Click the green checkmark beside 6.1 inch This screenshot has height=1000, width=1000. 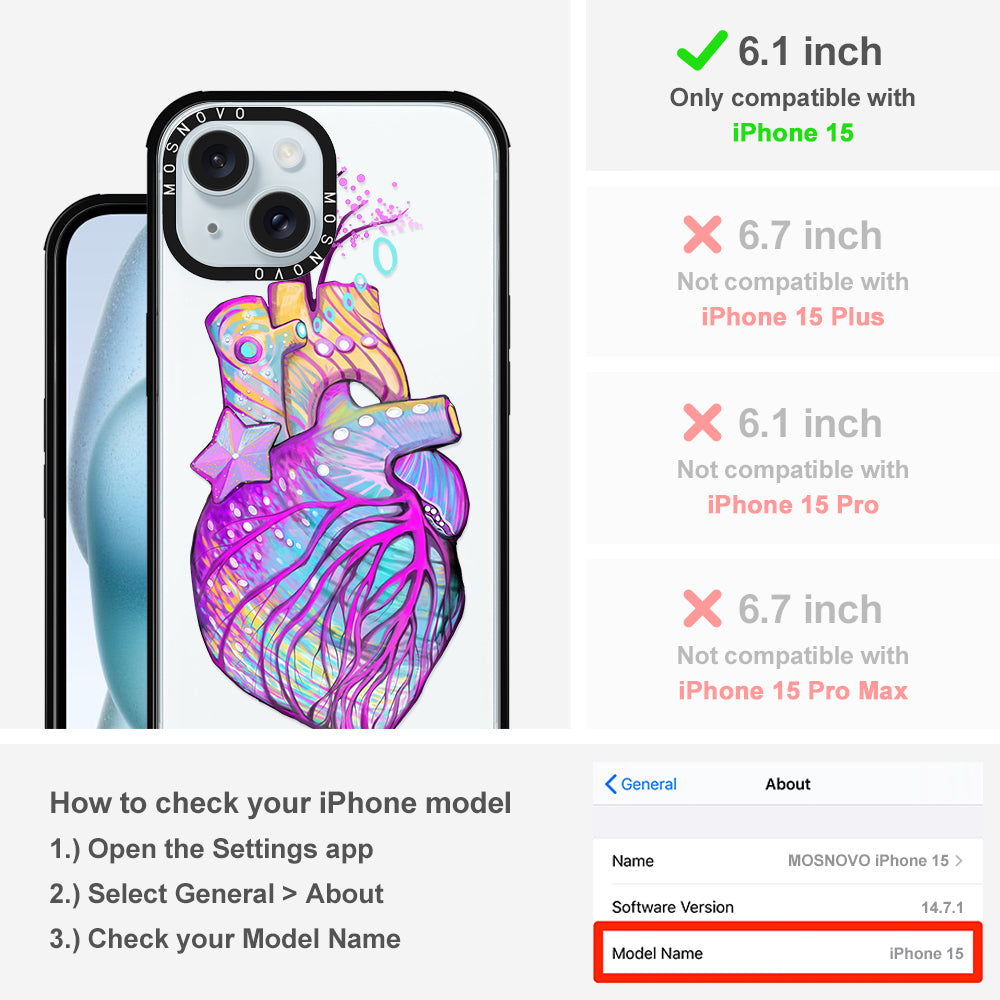702,50
